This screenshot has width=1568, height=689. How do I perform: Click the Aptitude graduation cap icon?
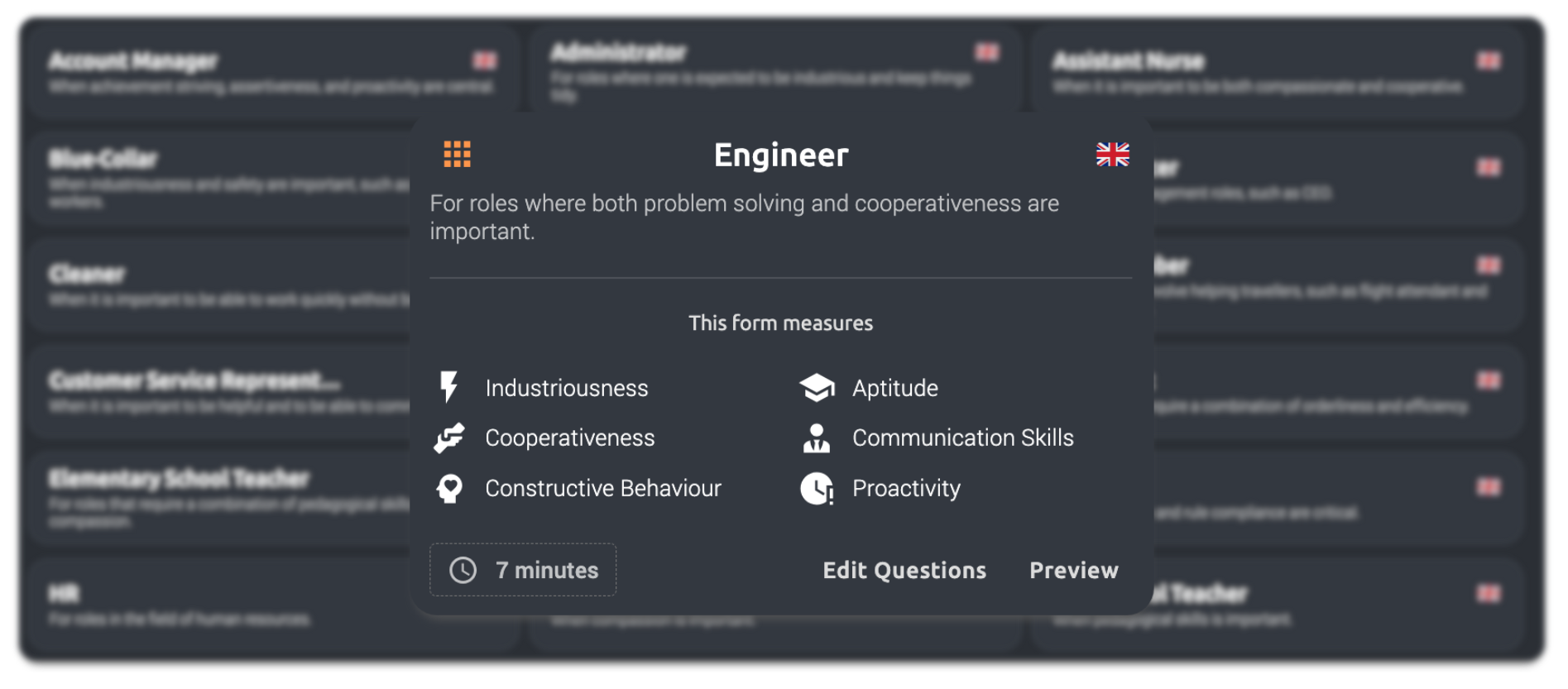817,388
